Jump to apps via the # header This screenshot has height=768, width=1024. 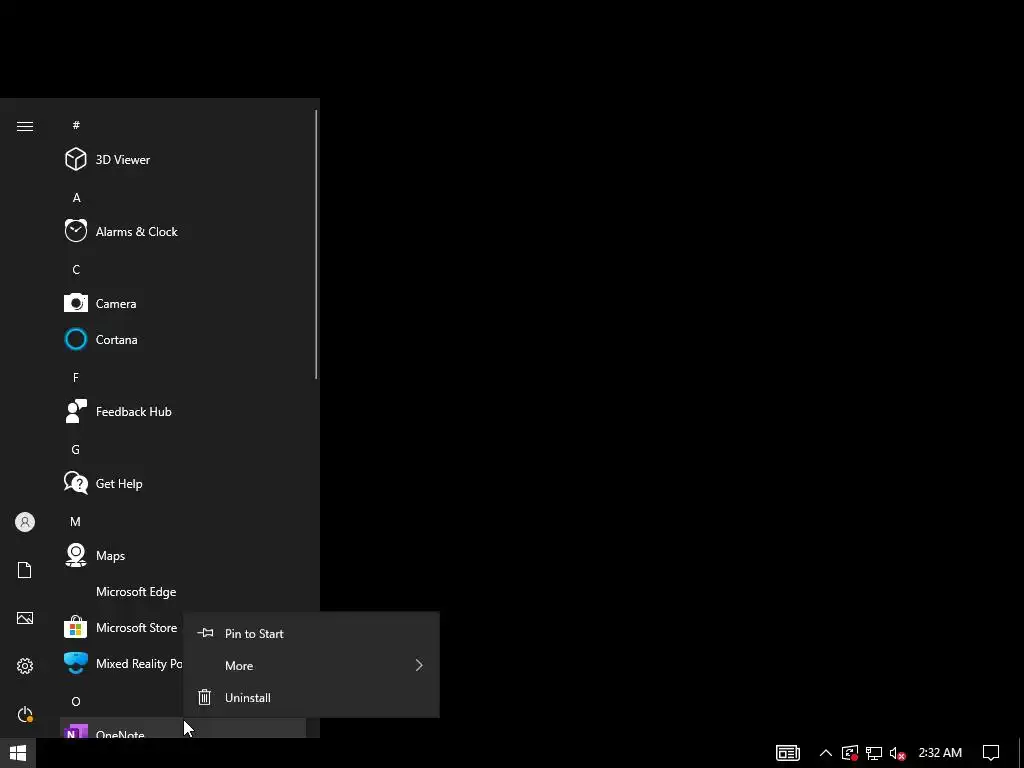point(76,125)
